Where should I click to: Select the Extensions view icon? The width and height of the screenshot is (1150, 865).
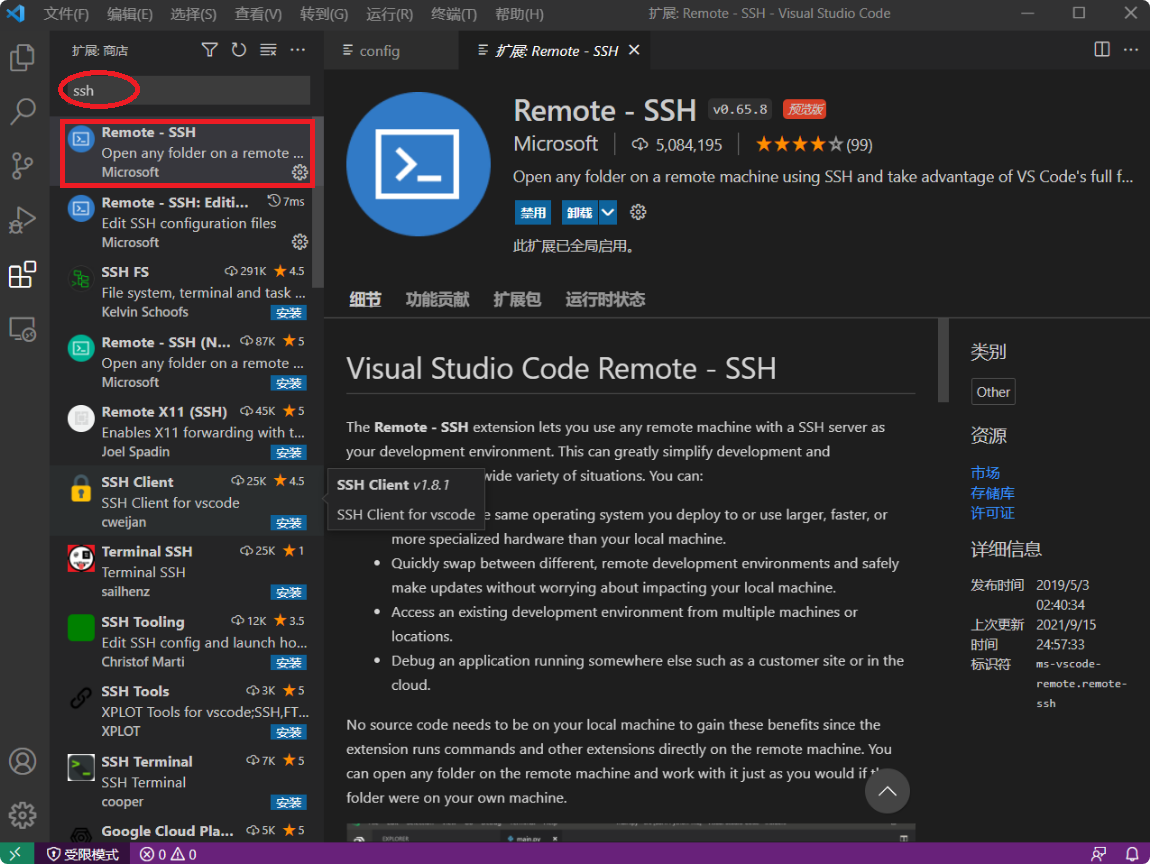(x=22, y=274)
